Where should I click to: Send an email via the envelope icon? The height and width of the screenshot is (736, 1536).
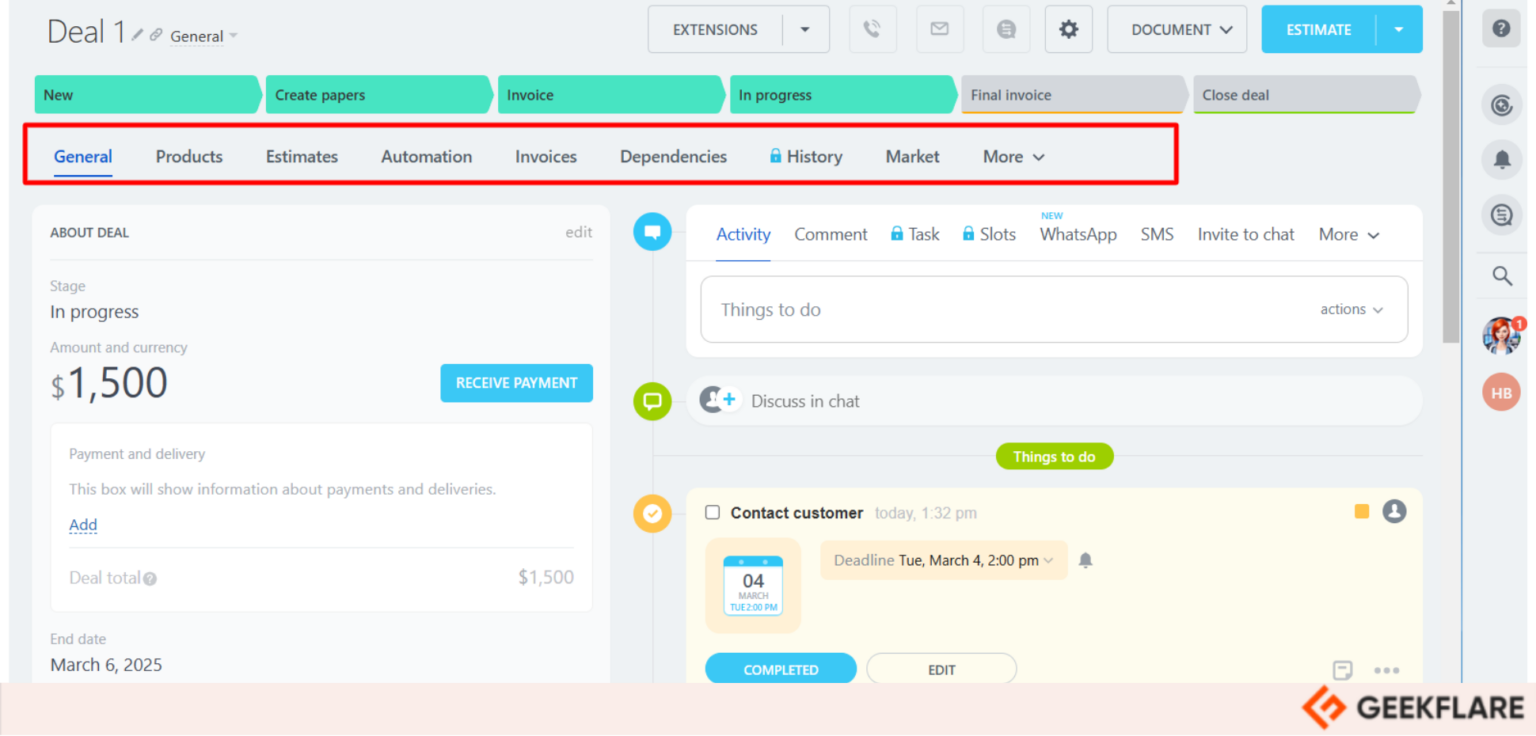(x=939, y=29)
